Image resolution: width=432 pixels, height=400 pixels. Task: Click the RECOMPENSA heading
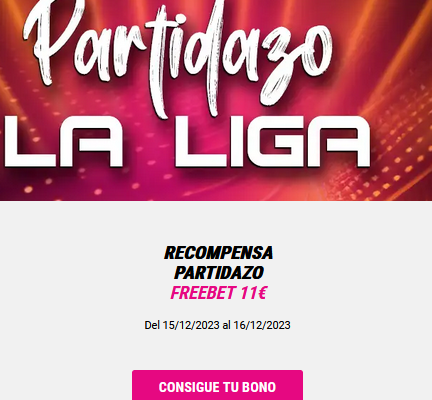219,253
